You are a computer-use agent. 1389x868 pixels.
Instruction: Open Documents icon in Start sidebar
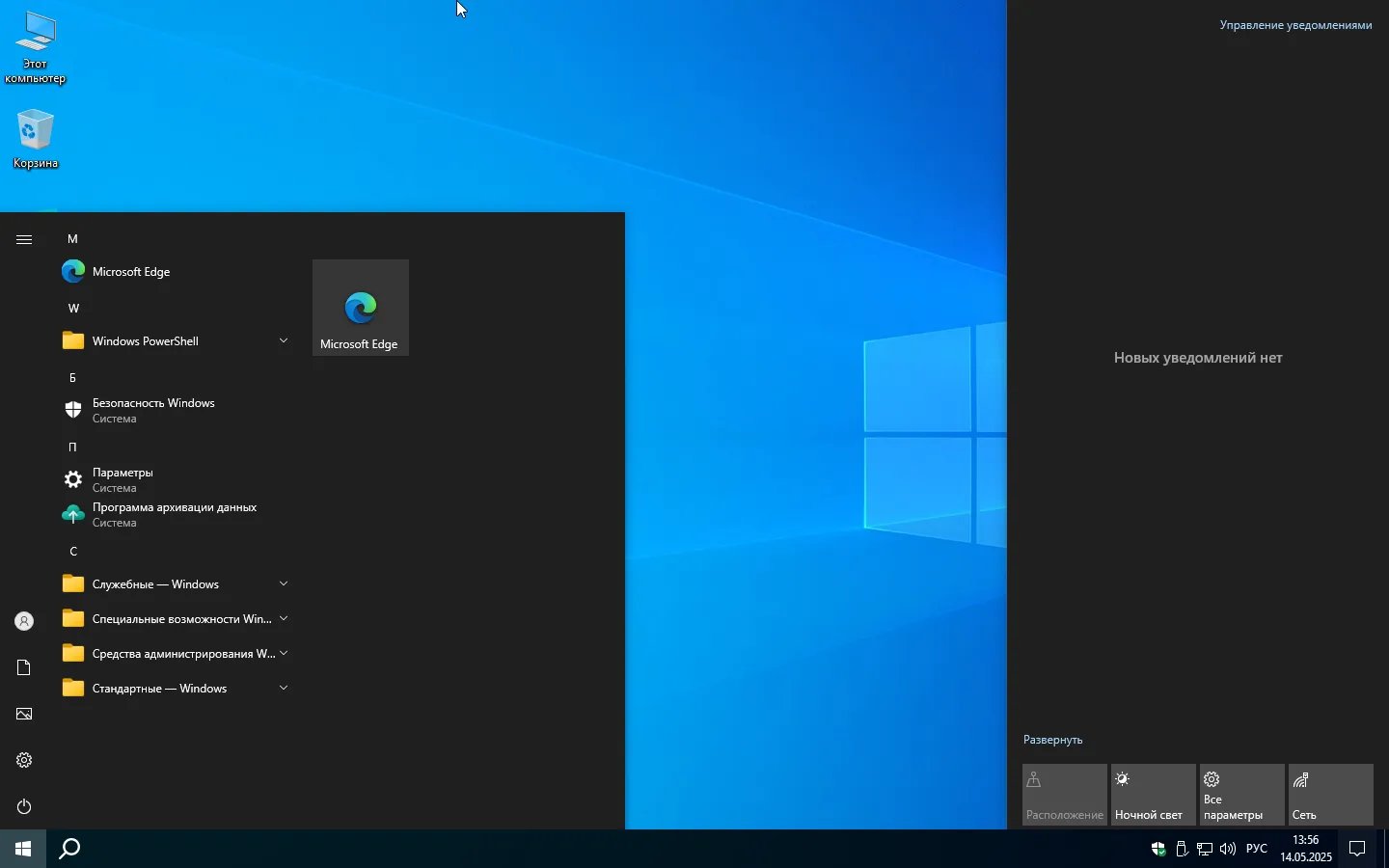[24, 667]
